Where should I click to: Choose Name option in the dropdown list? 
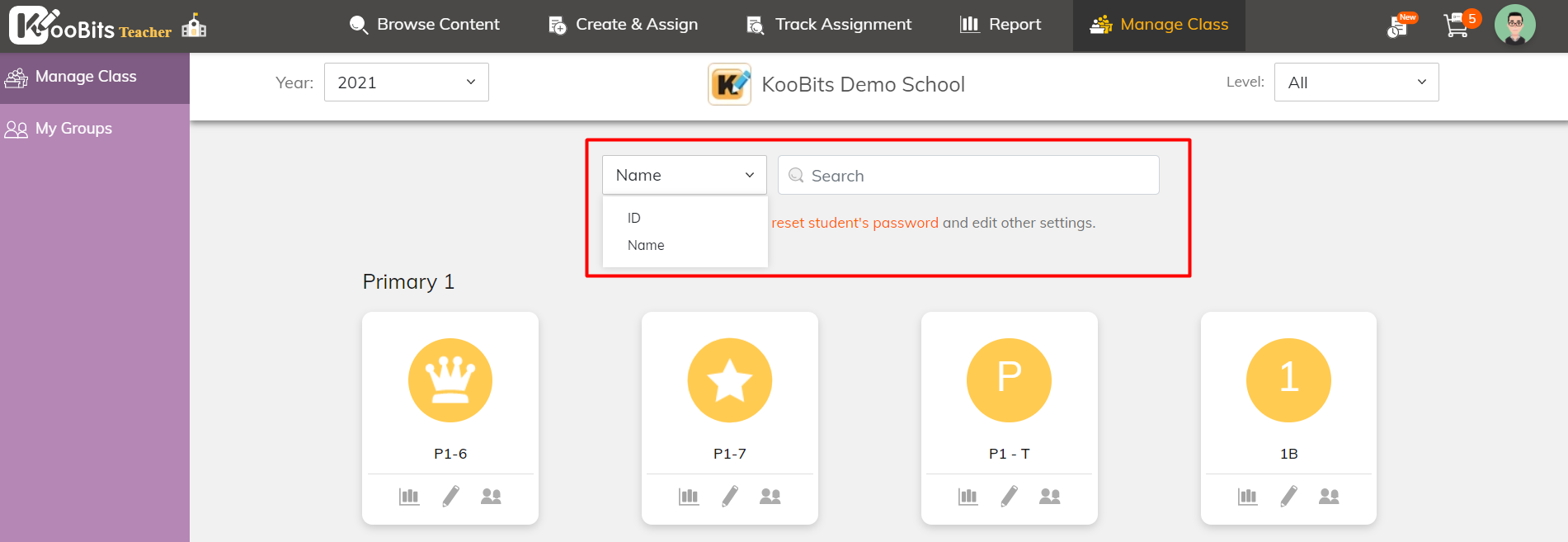pos(646,245)
